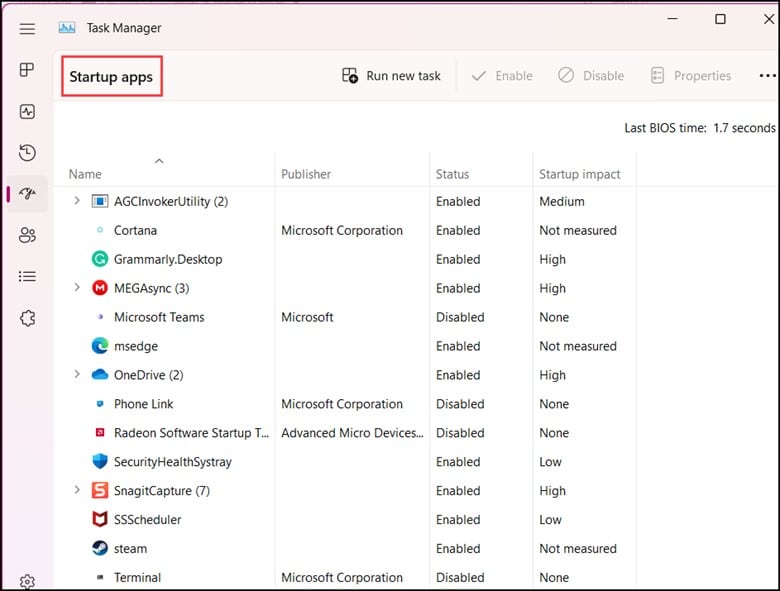Viewport: 780px width, 591px height.
Task: Click the SecurityHealthSystray shield icon
Action: tap(100, 461)
